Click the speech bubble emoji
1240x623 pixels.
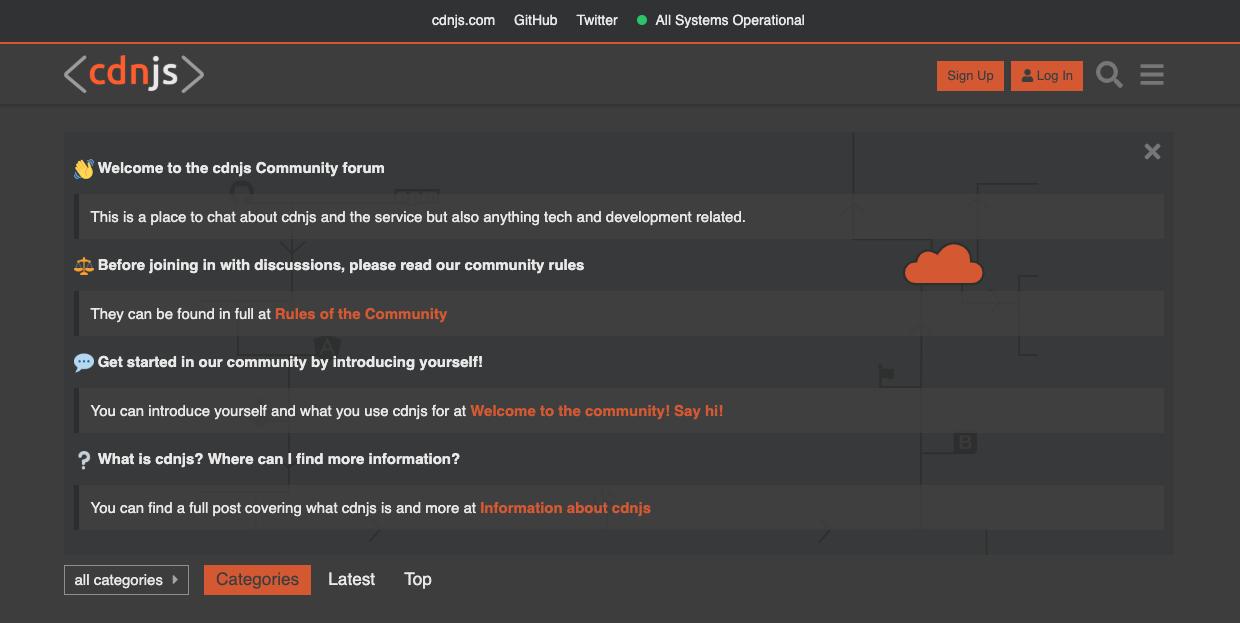pos(84,363)
